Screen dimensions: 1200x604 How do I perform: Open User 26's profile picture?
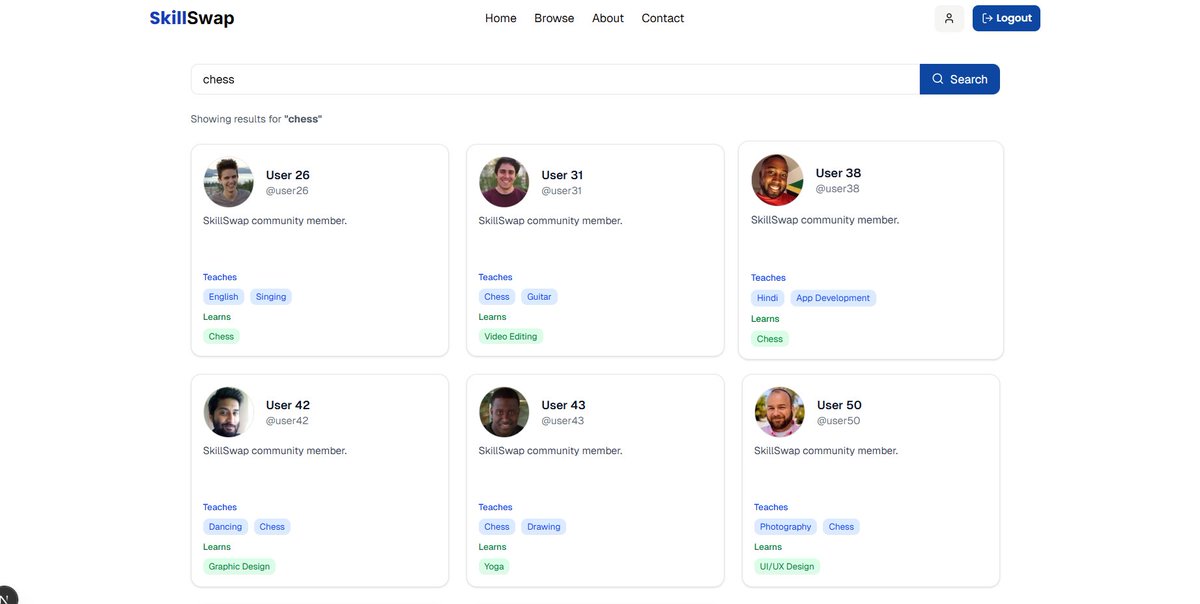(229, 181)
